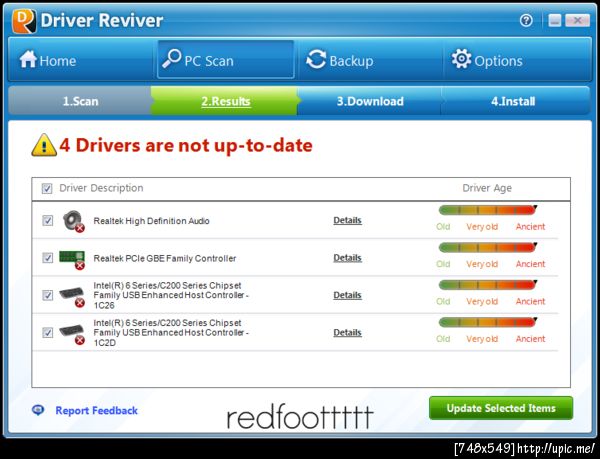Close the Driver Reviver window

[577, 20]
